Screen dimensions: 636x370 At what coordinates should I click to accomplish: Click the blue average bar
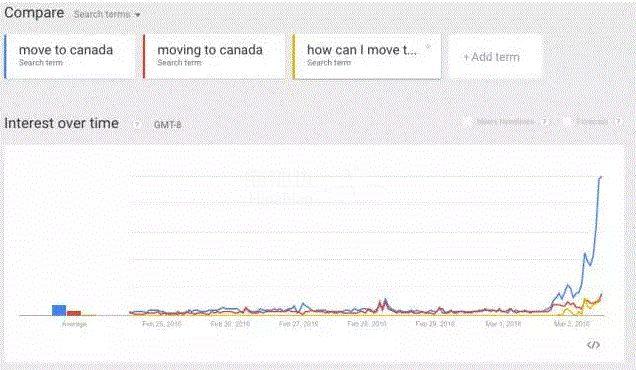[59, 310]
